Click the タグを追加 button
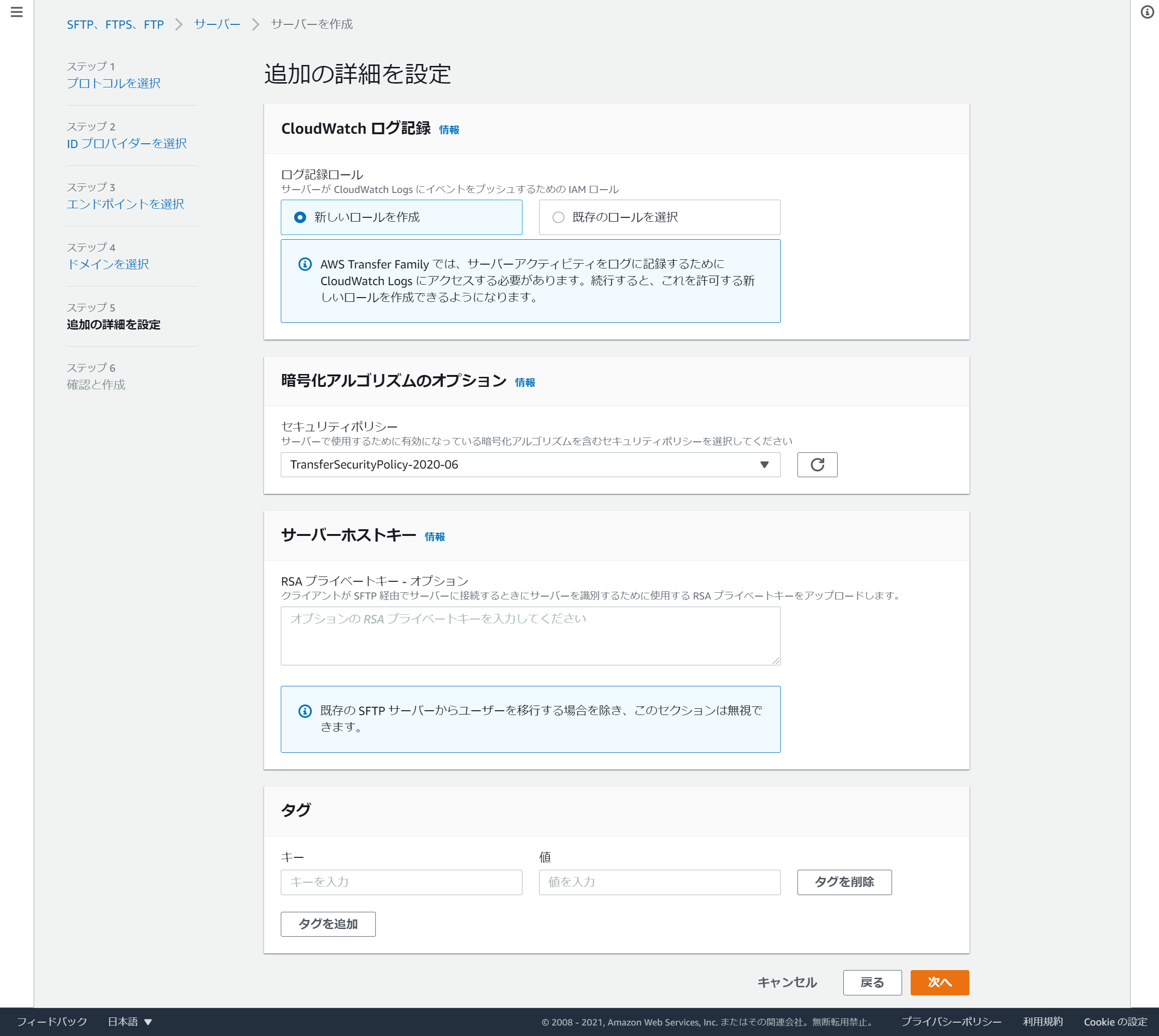1159x1036 pixels. (x=328, y=924)
